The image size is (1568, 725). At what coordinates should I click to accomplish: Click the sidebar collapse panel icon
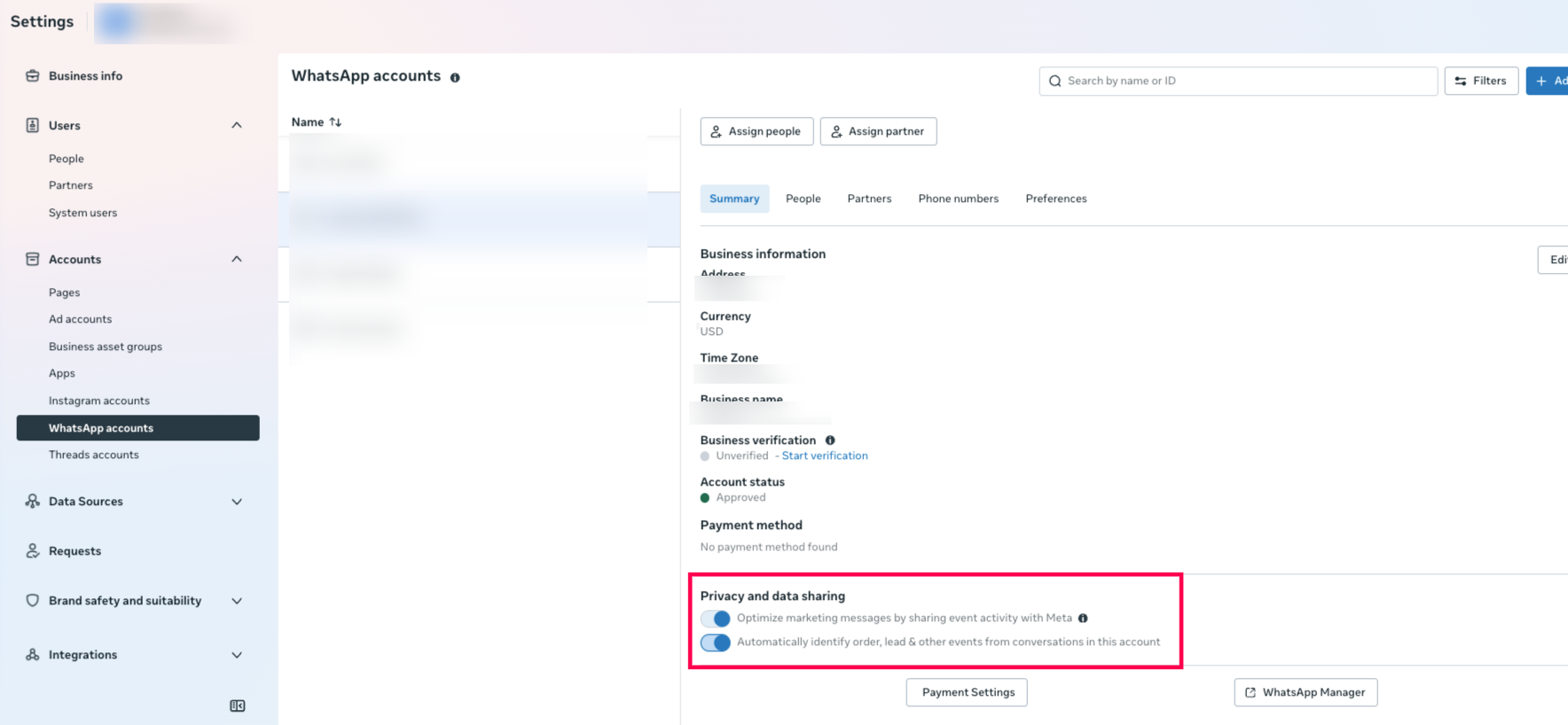(238, 706)
